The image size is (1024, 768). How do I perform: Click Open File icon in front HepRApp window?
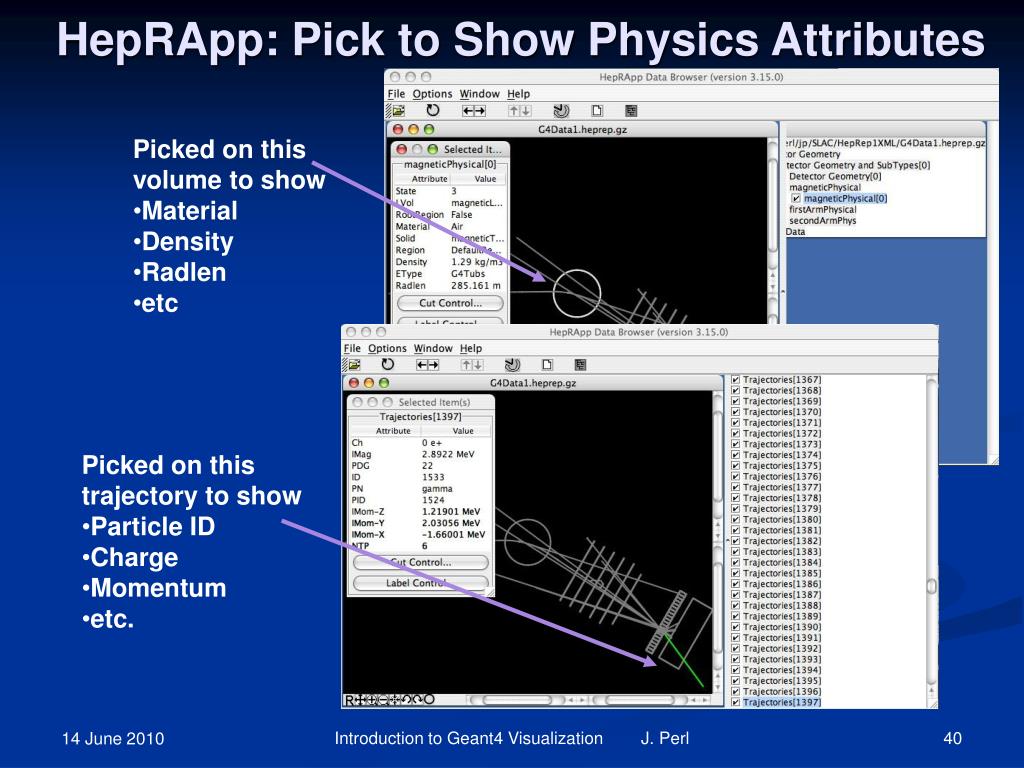click(x=354, y=364)
